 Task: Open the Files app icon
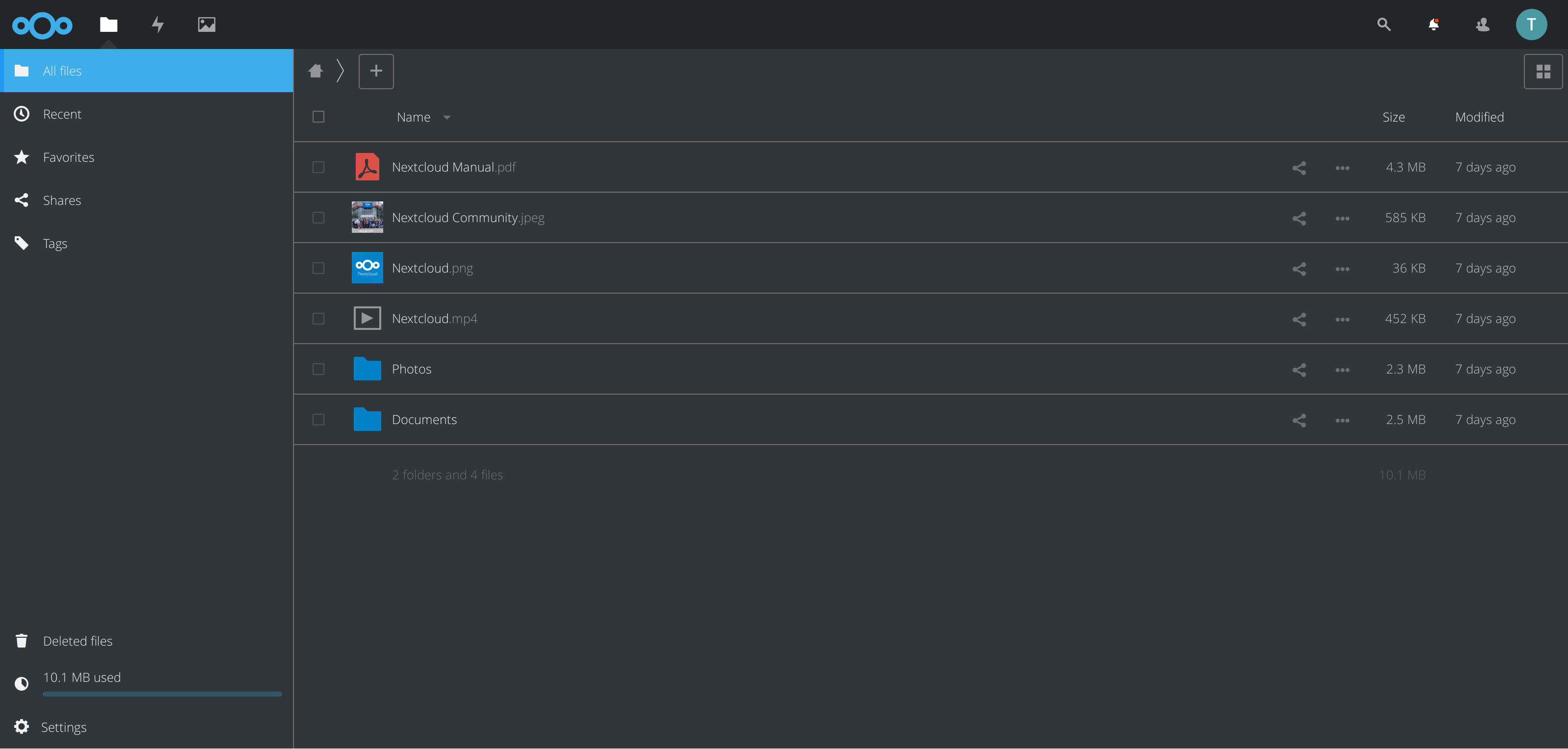[x=108, y=25]
